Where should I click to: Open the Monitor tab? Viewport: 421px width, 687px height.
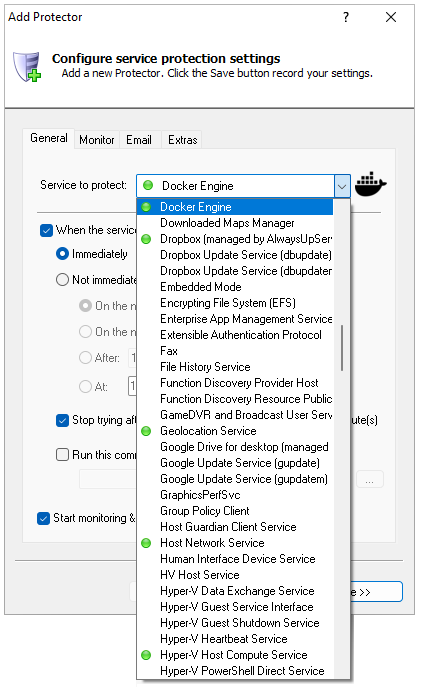(x=97, y=140)
